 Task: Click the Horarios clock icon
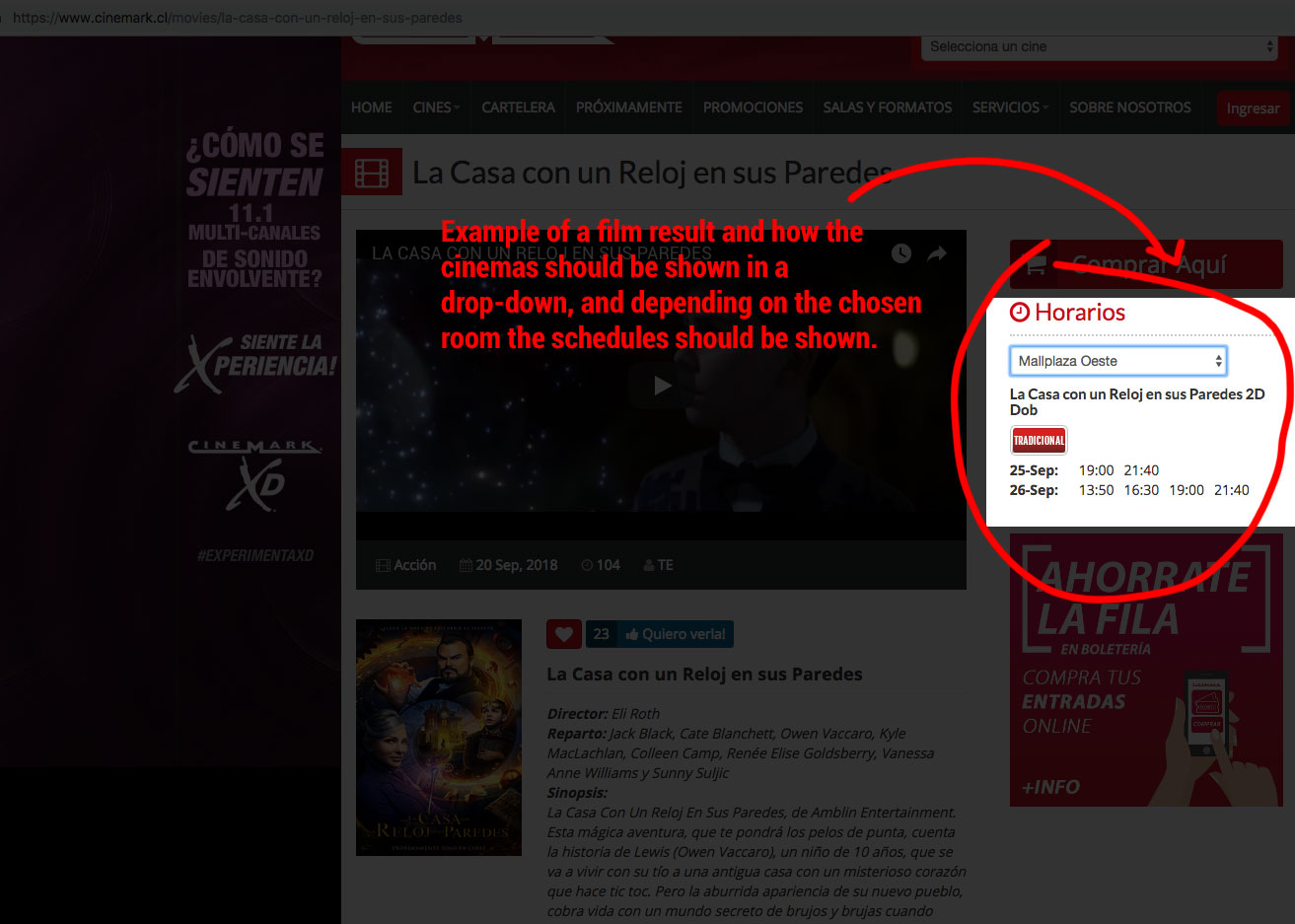(1020, 313)
